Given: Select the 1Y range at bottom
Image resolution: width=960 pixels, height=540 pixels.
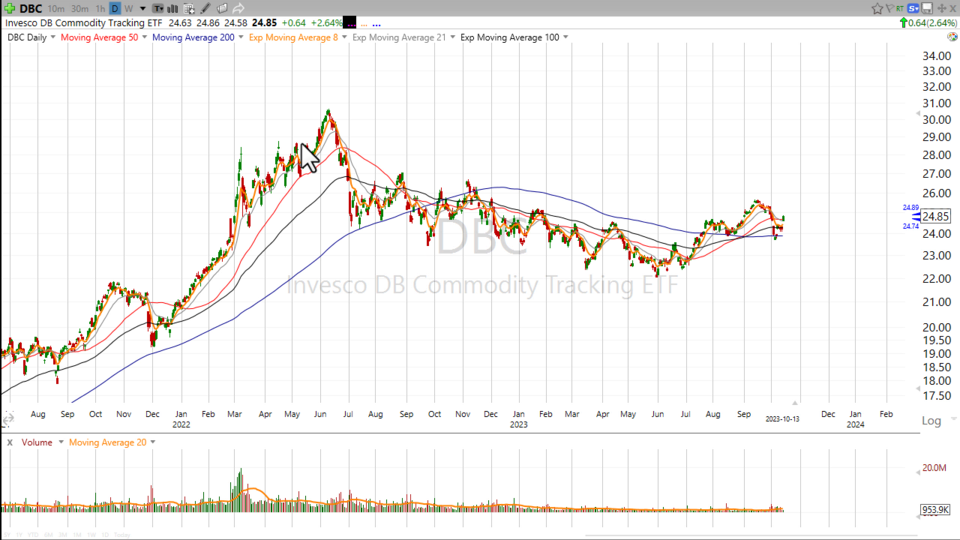Looking at the screenshot, I should 19,535.
